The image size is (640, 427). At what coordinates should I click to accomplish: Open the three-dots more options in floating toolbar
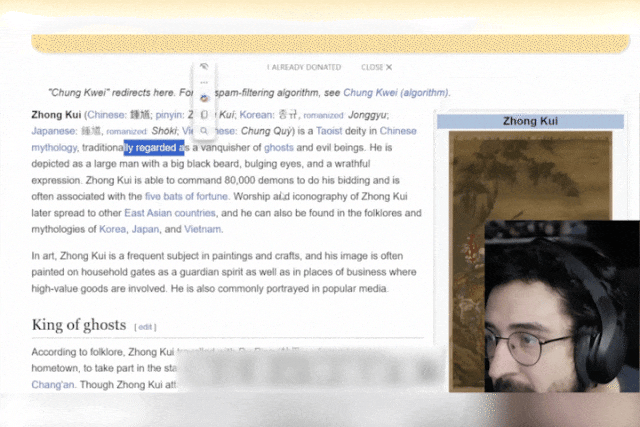tap(204, 82)
